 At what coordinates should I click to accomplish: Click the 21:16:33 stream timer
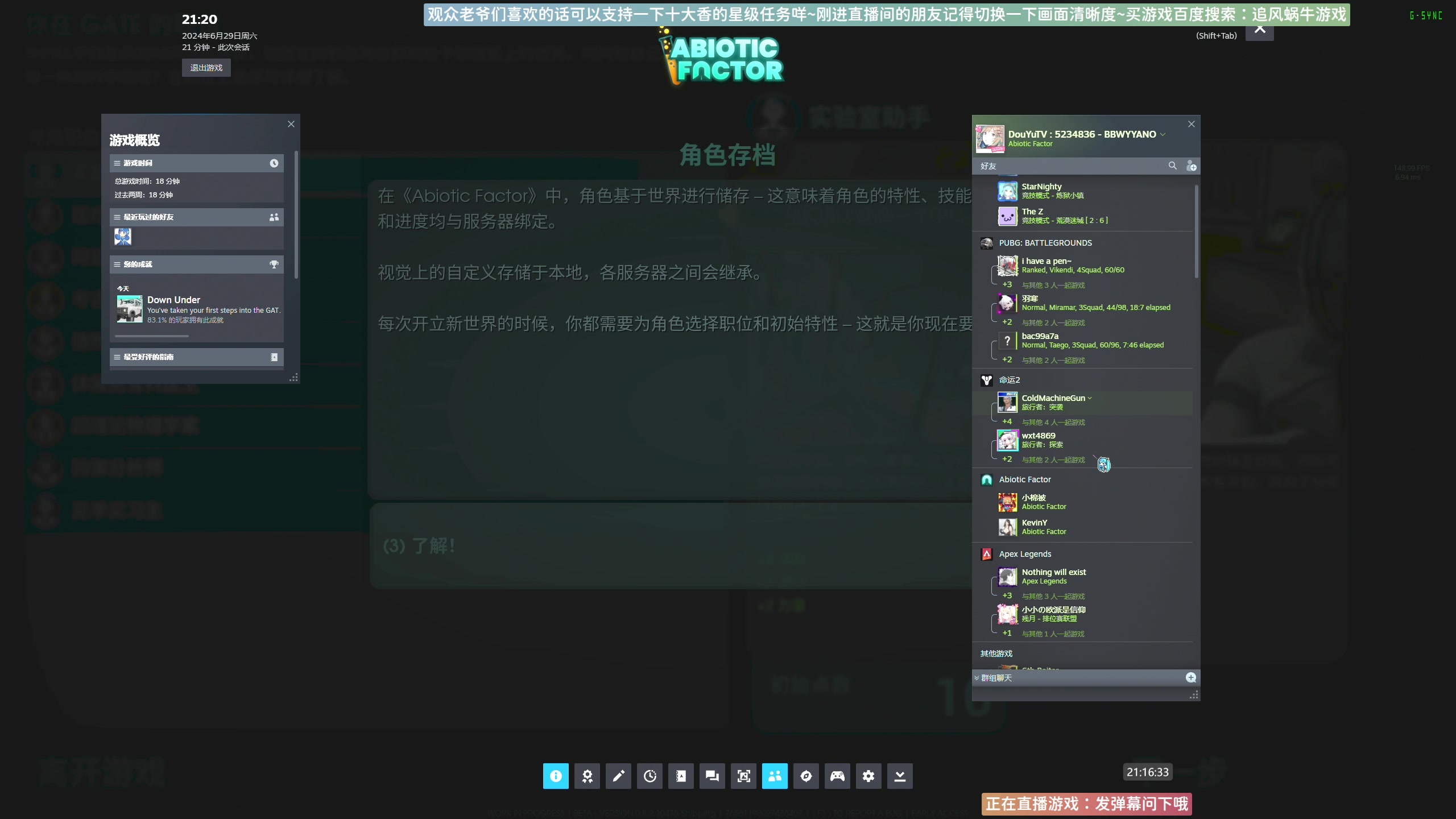[1148, 772]
